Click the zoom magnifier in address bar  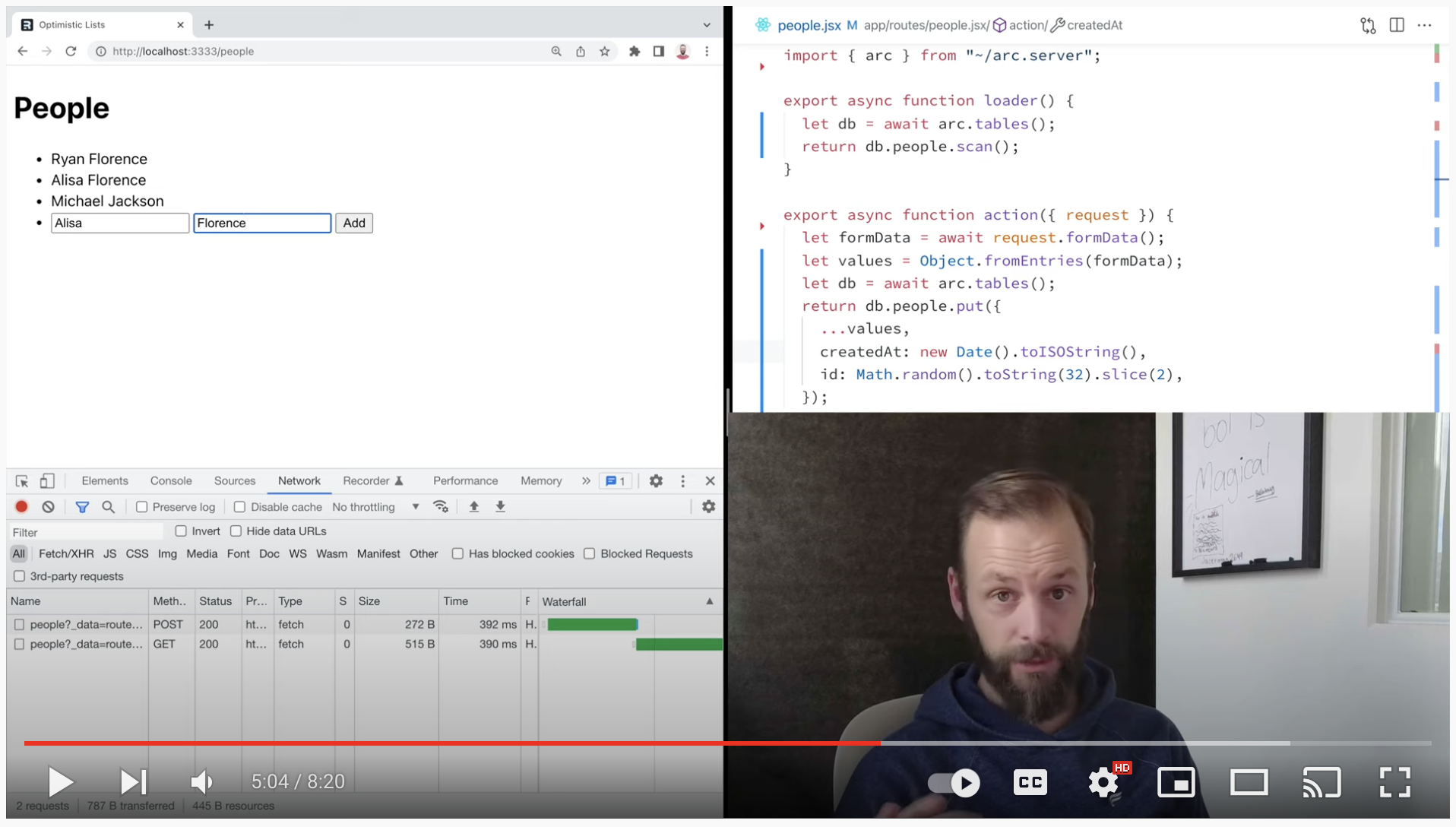pos(556,51)
